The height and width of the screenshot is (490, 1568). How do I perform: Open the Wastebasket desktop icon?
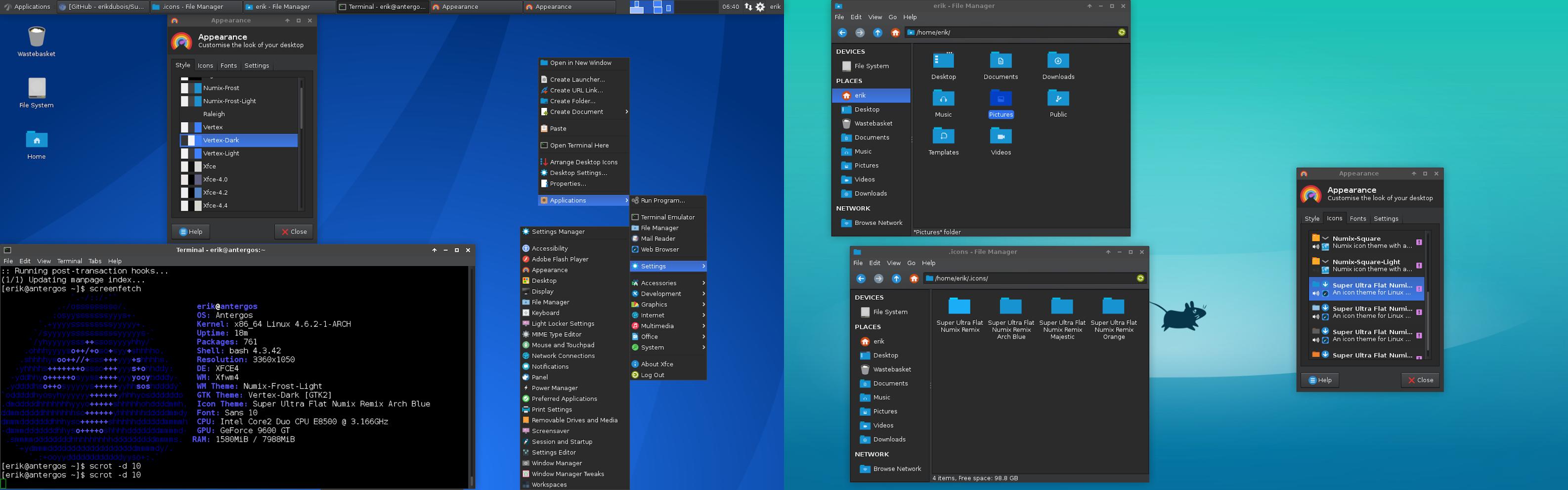(x=37, y=42)
